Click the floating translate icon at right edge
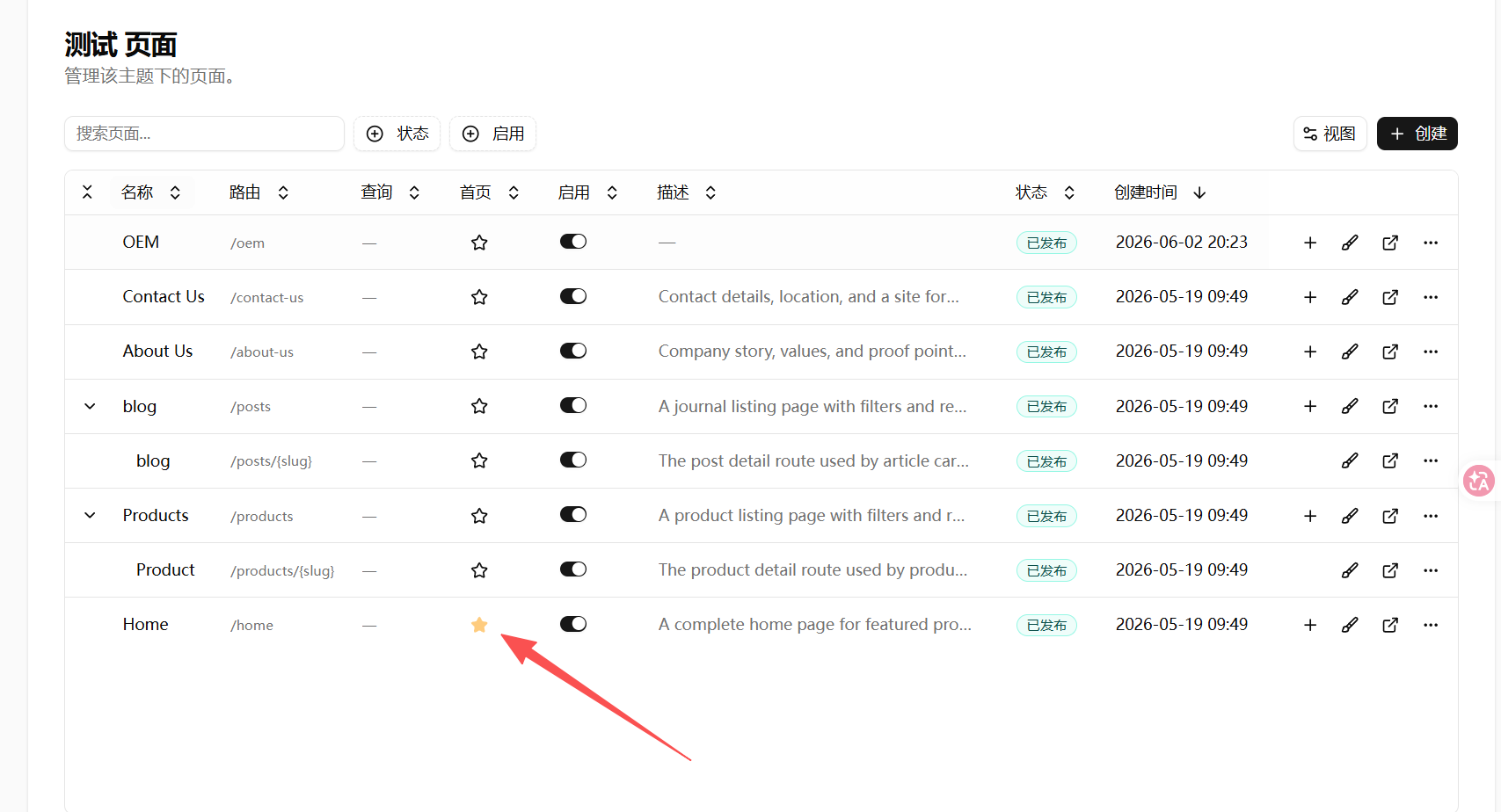The height and width of the screenshot is (812, 1501). (x=1479, y=481)
